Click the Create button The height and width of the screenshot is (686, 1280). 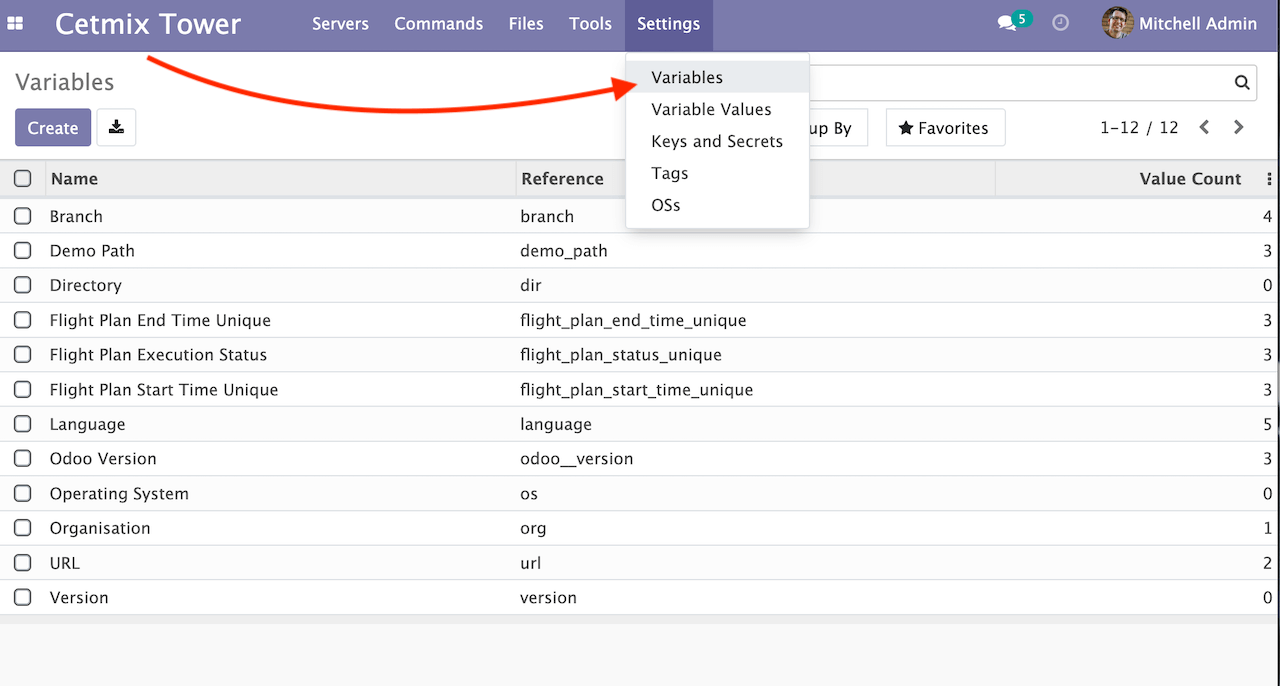52,127
